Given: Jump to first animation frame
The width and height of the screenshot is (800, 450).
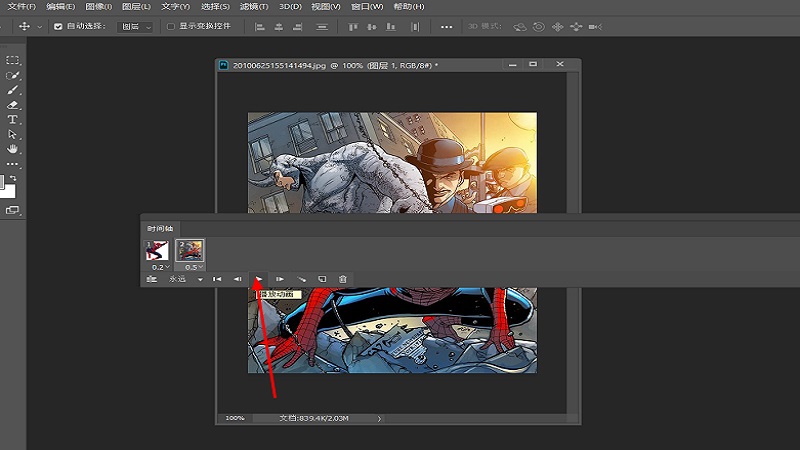Looking at the screenshot, I should pyautogui.click(x=217, y=279).
